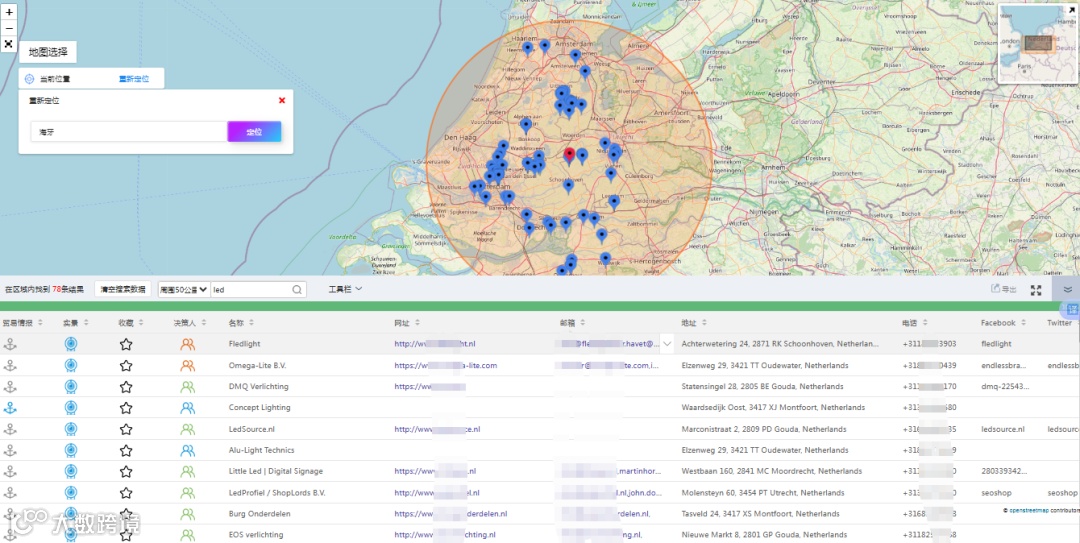Expand the table to fullscreen
The height and width of the screenshot is (543, 1080).
[1036, 290]
